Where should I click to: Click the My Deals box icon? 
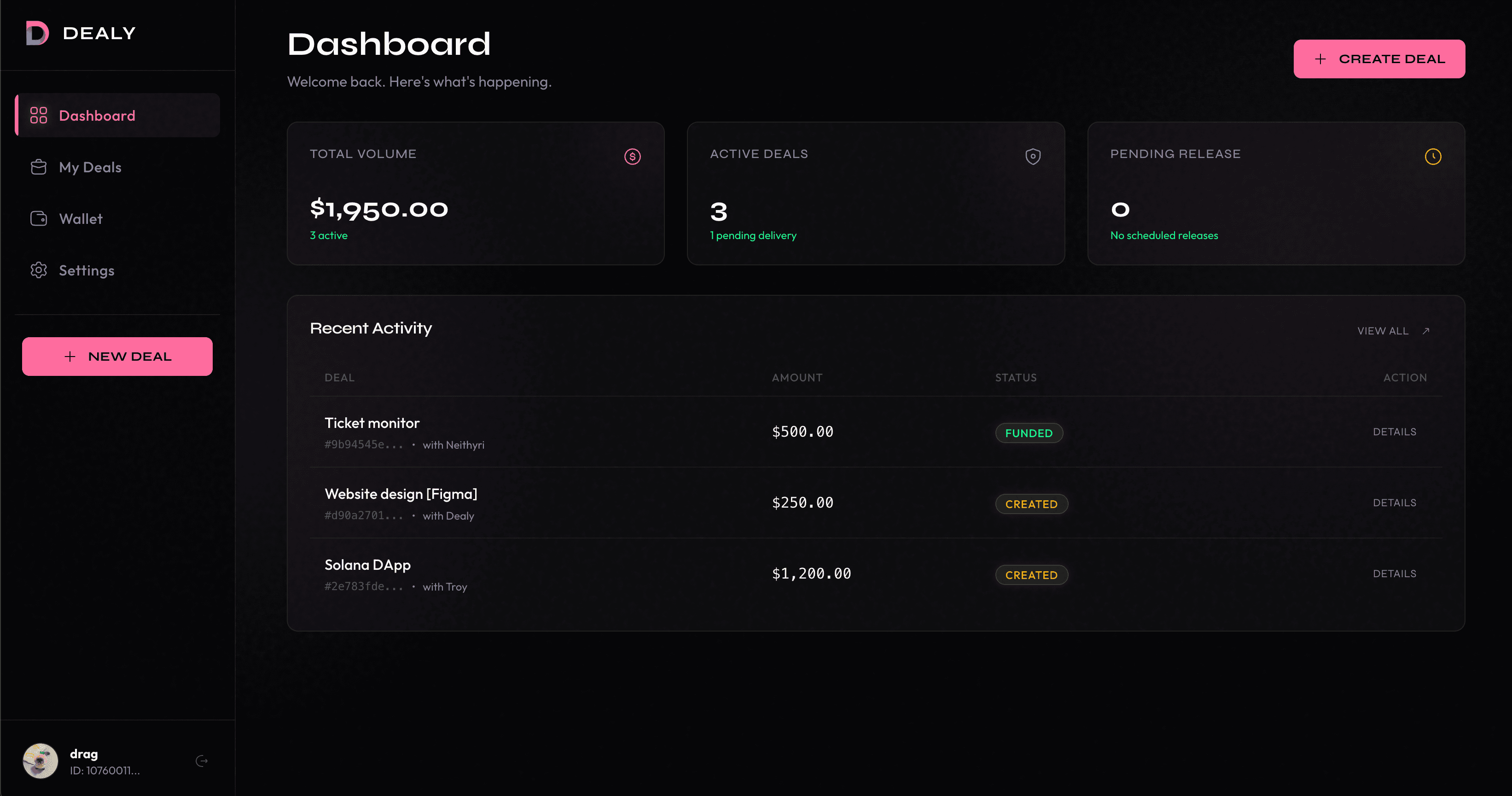click(x=39, y=167)
